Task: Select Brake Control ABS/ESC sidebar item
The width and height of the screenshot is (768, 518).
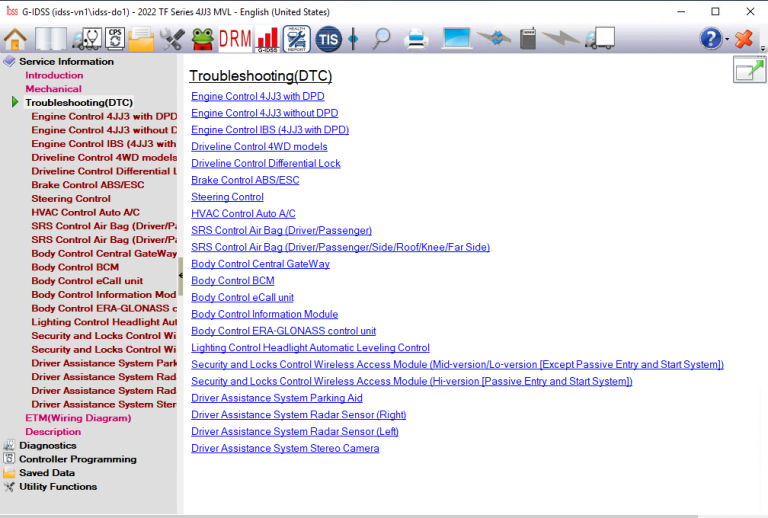Action: [88, 185]
